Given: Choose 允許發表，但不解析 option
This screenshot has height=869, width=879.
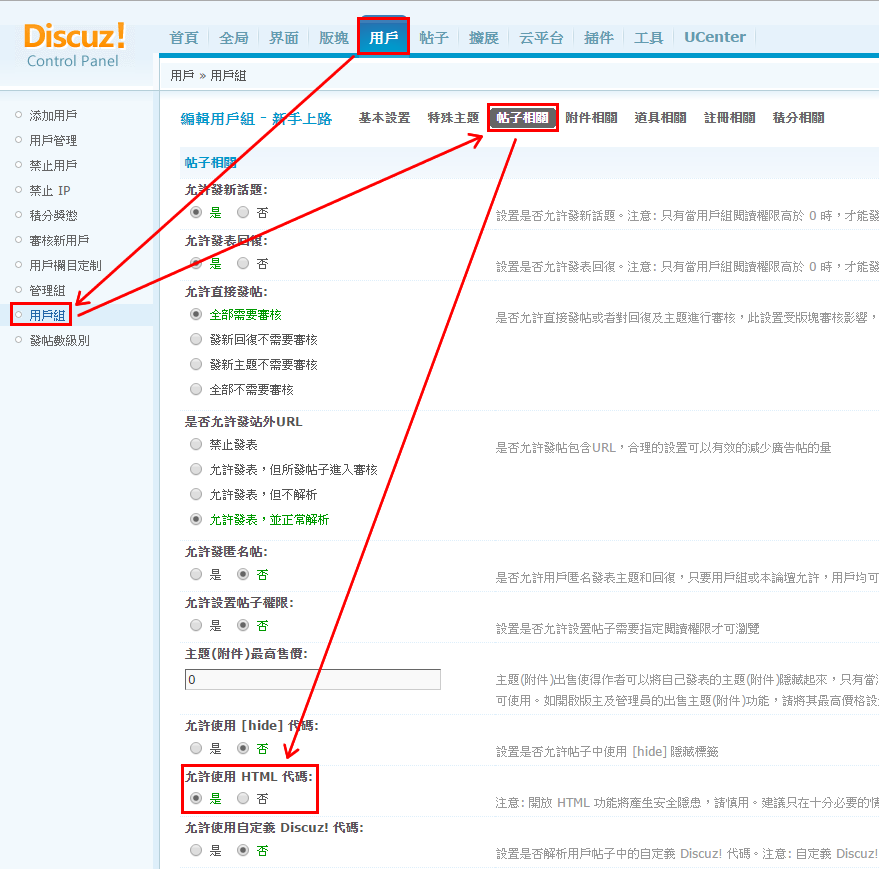Looking at the screenshot, I should click(196, 494).
